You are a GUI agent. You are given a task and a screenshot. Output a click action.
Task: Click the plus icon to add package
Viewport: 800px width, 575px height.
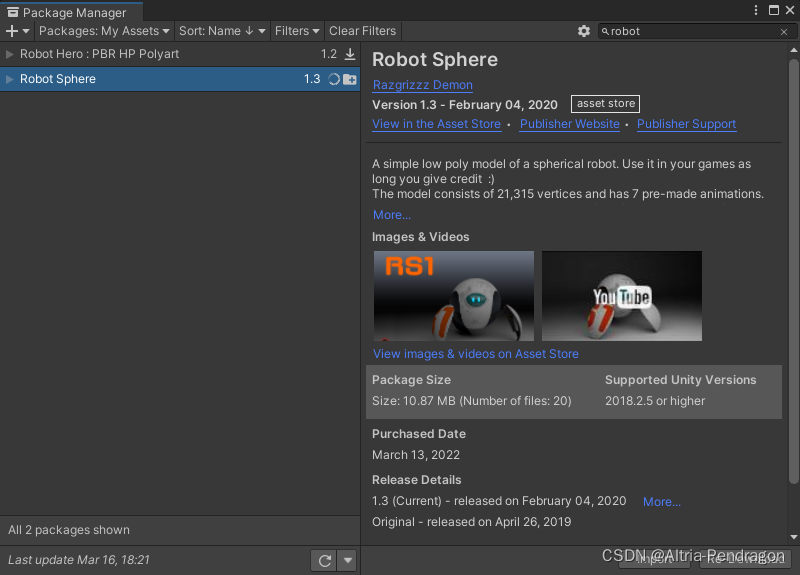coord(11,31)
